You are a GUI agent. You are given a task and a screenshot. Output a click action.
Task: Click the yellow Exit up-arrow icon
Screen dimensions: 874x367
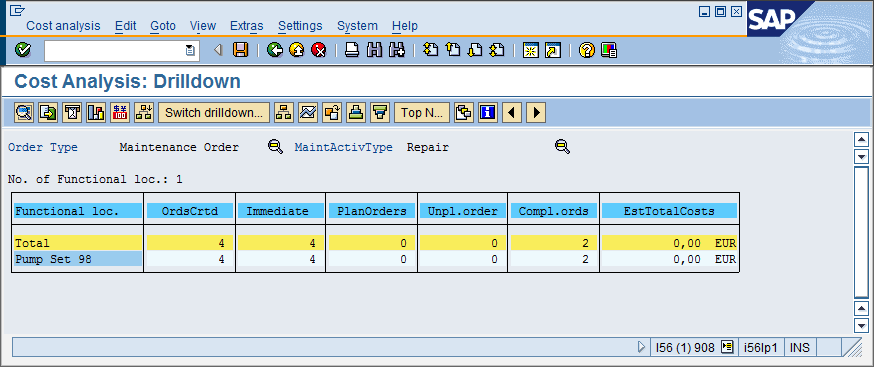click(297, 50)
